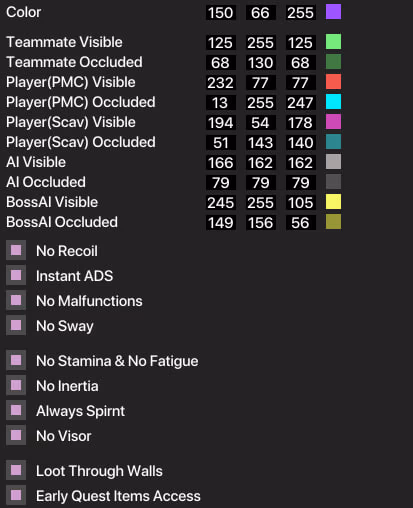Toggle the No Malfunctions checkbox

point(16,300)
